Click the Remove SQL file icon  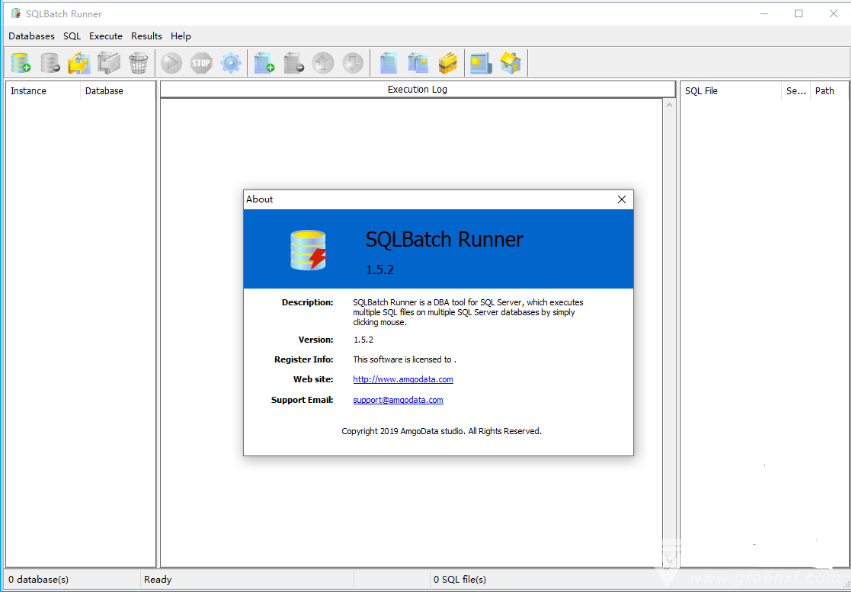(294, 63)
